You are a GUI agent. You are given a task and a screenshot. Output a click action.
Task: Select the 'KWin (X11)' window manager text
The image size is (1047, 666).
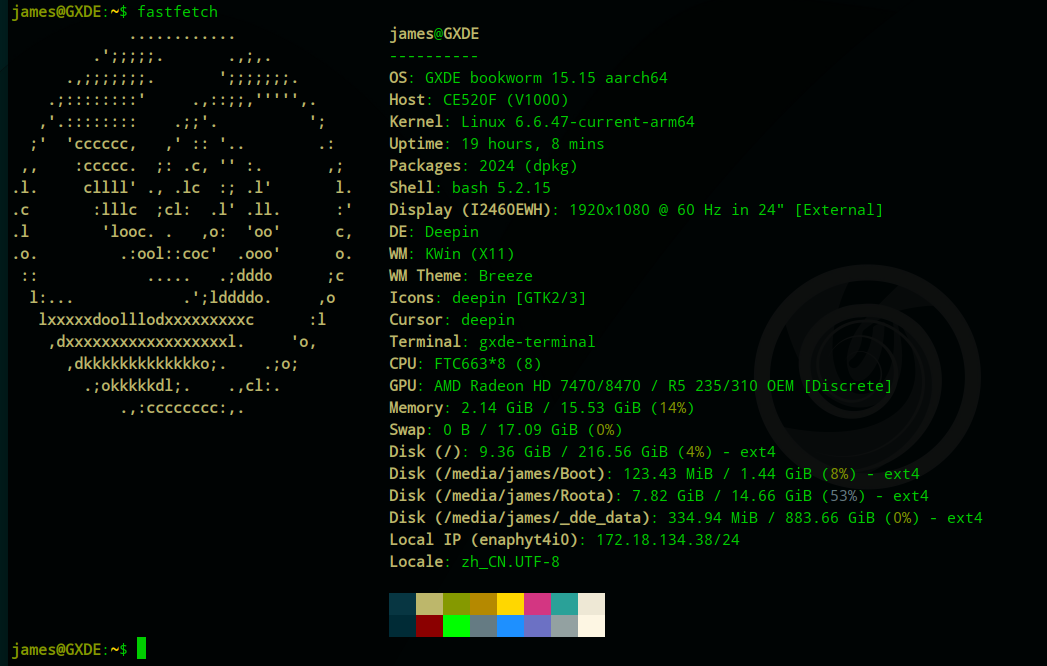click(x=470, y=255)
